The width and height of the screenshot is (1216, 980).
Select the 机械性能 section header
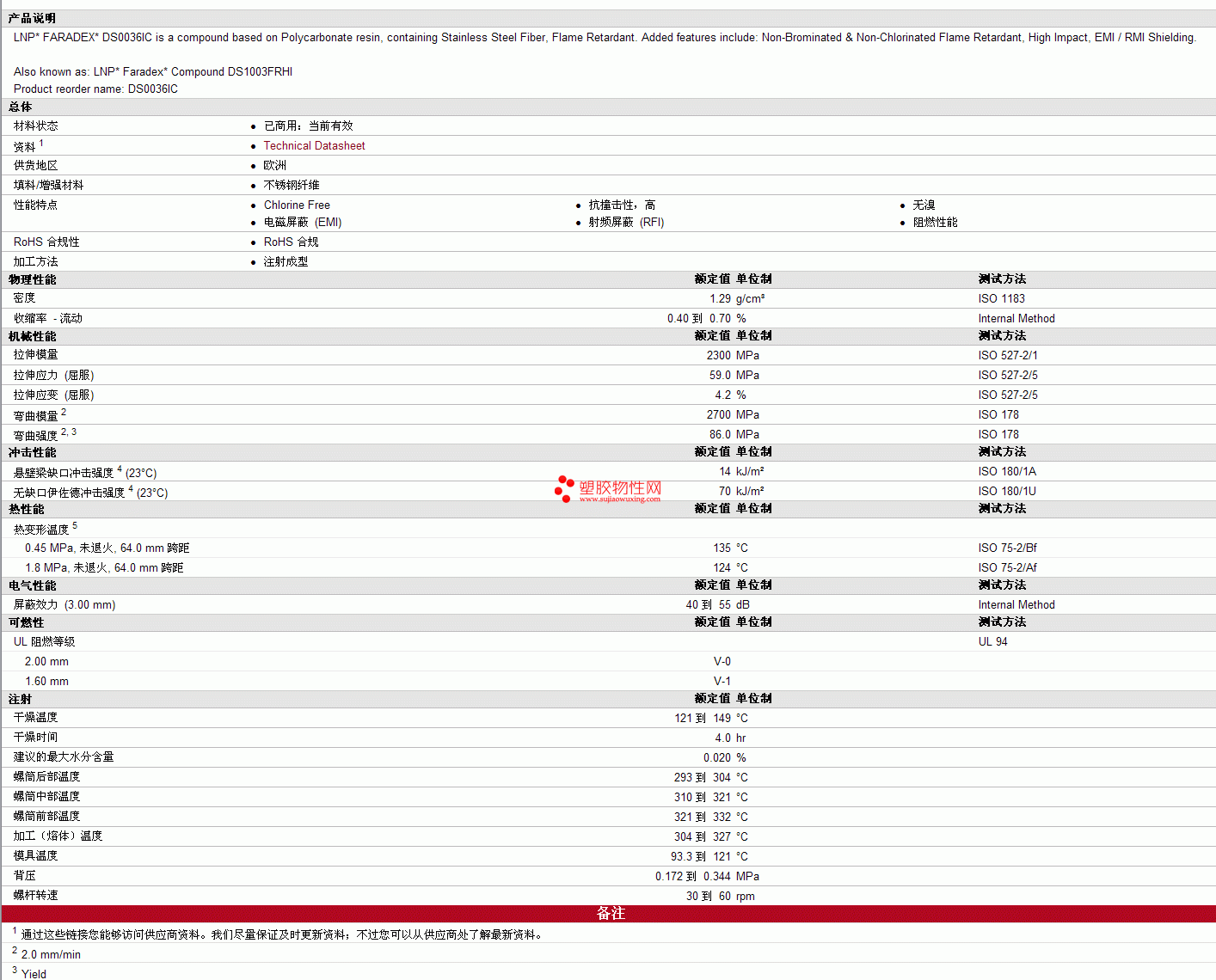32,337
